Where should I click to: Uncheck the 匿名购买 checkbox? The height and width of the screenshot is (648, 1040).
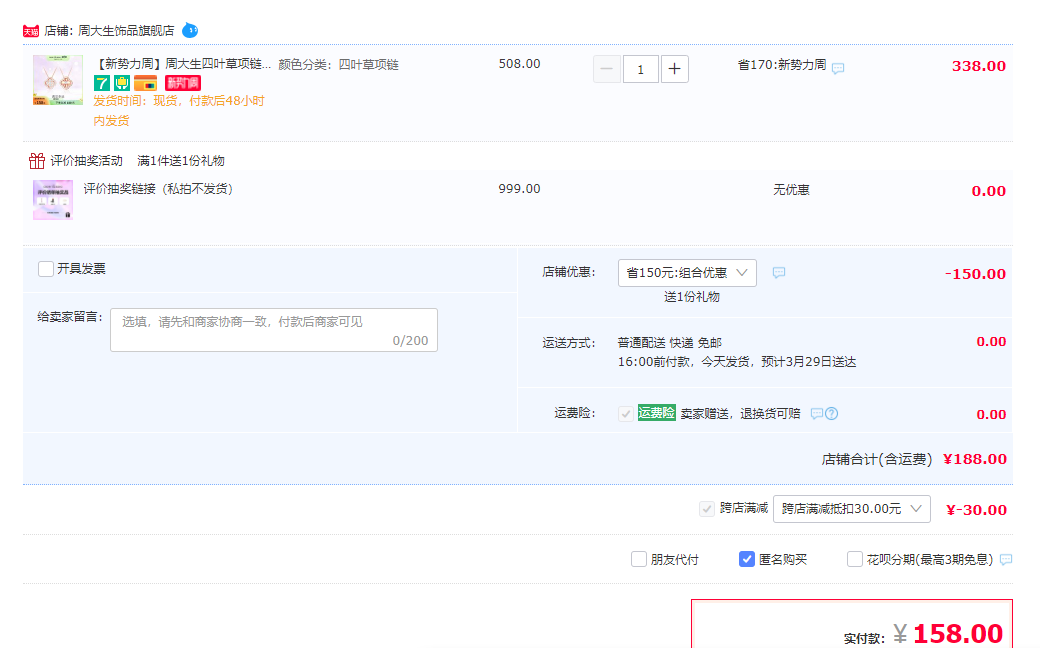pyautogui.click(x=747, y=559)
